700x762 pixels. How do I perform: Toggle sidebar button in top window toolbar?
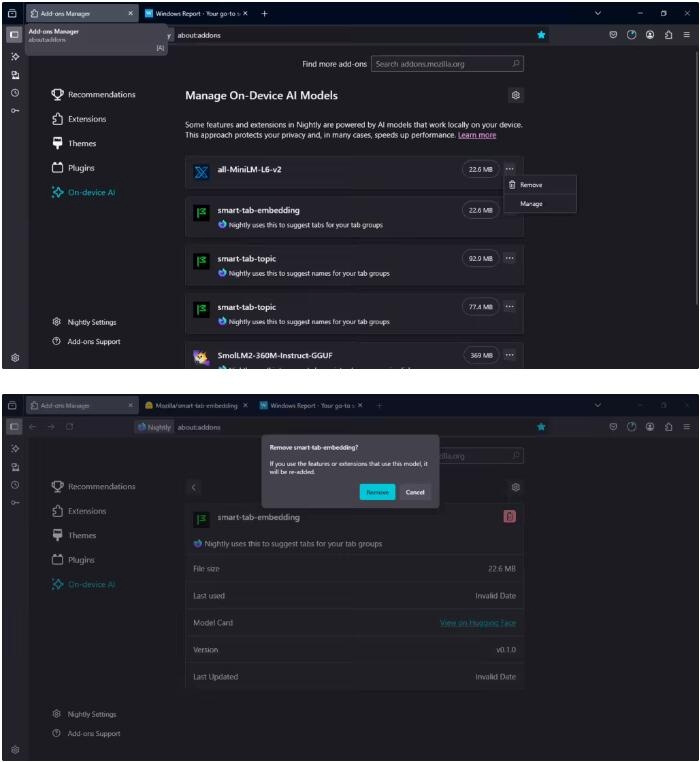(x=14, y=35)
